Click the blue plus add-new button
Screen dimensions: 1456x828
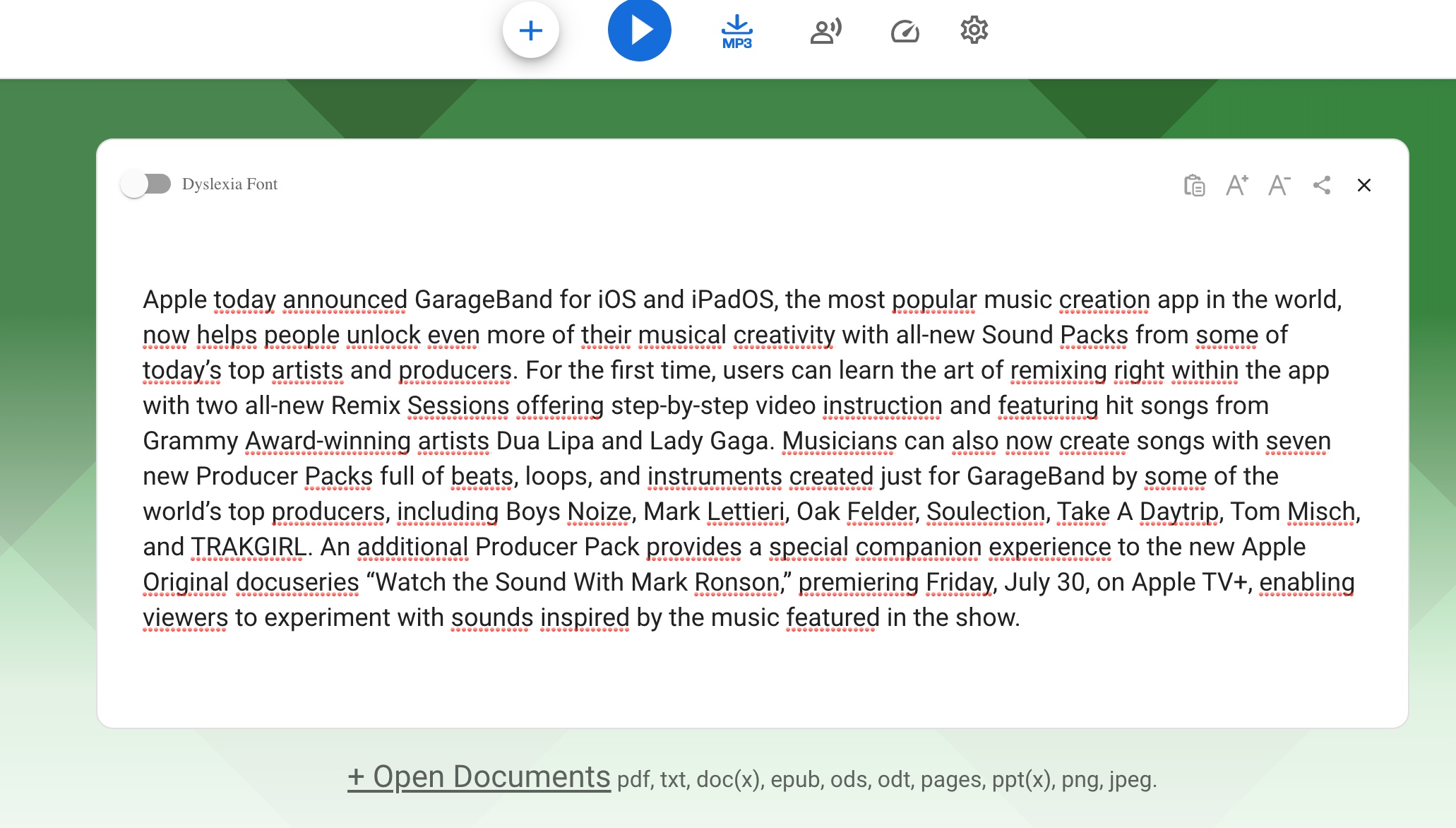click(x=531, y=30)
